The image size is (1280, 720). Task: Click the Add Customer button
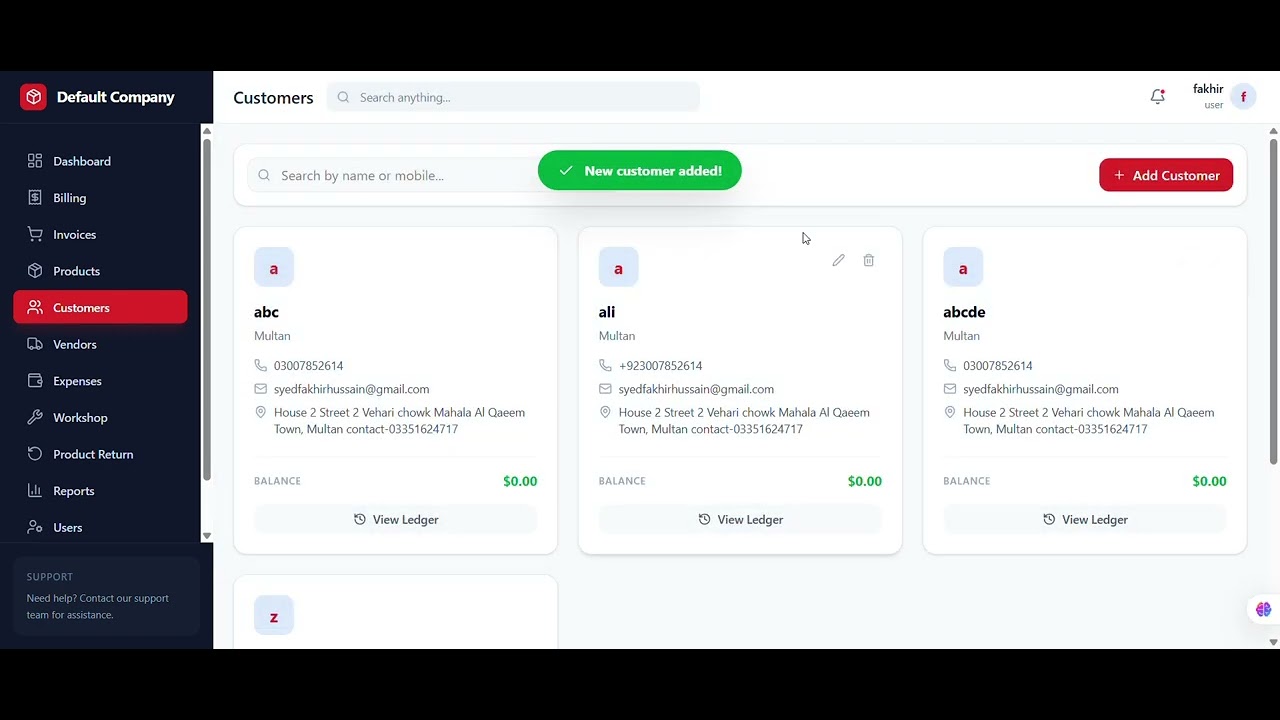click(1166, 175)
